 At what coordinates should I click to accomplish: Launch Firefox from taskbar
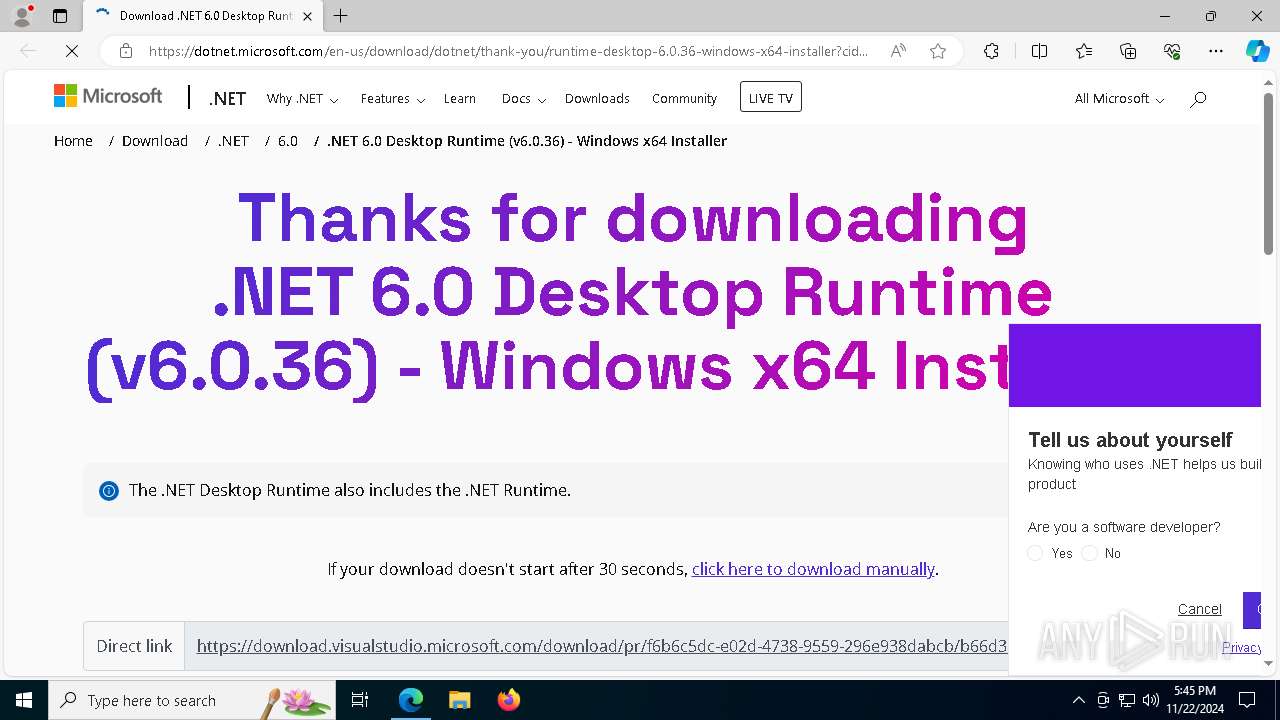point(508,700)
